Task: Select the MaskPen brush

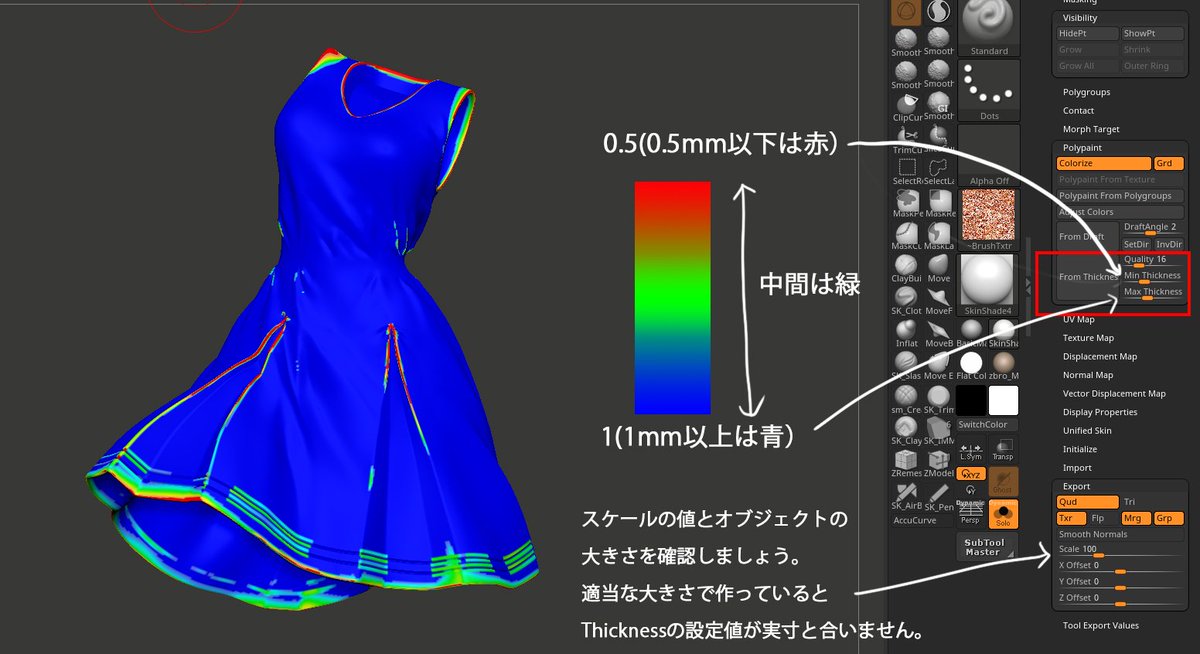Action: (907, 203)
